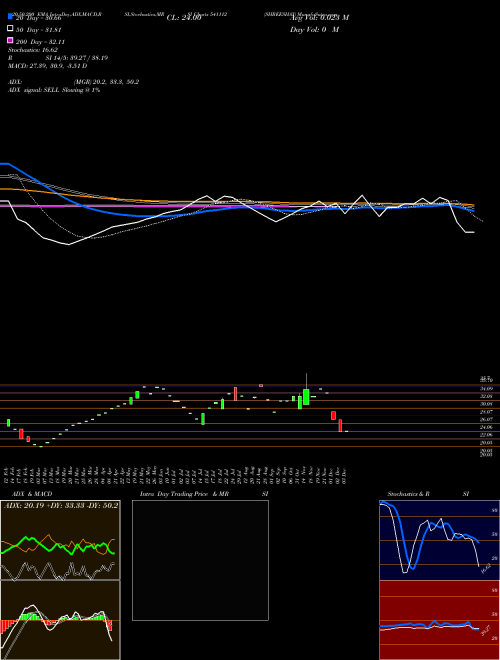Click the 'Stochastics & R' panel title
Viewport: 500px width, 660px height.
pyautogui.click(x=409, y=494)
